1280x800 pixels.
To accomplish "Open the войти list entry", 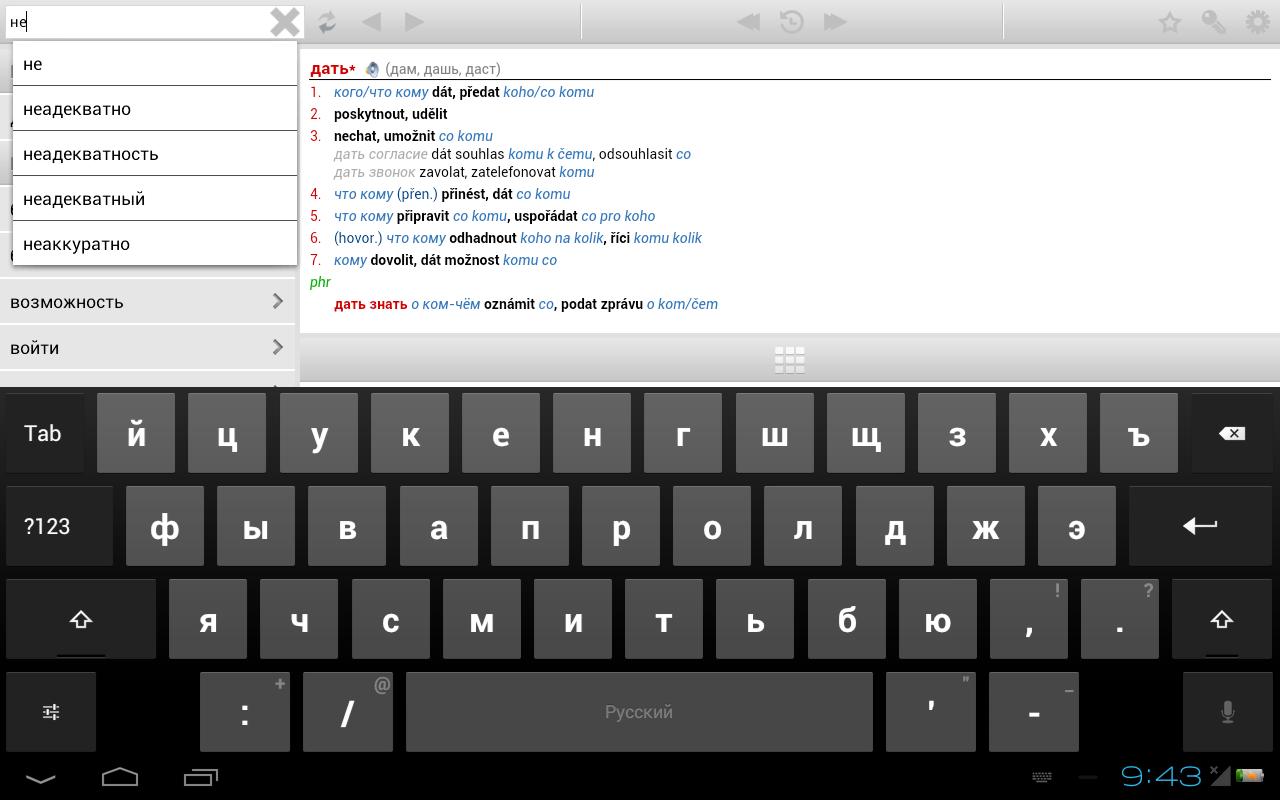I will 147,348.
